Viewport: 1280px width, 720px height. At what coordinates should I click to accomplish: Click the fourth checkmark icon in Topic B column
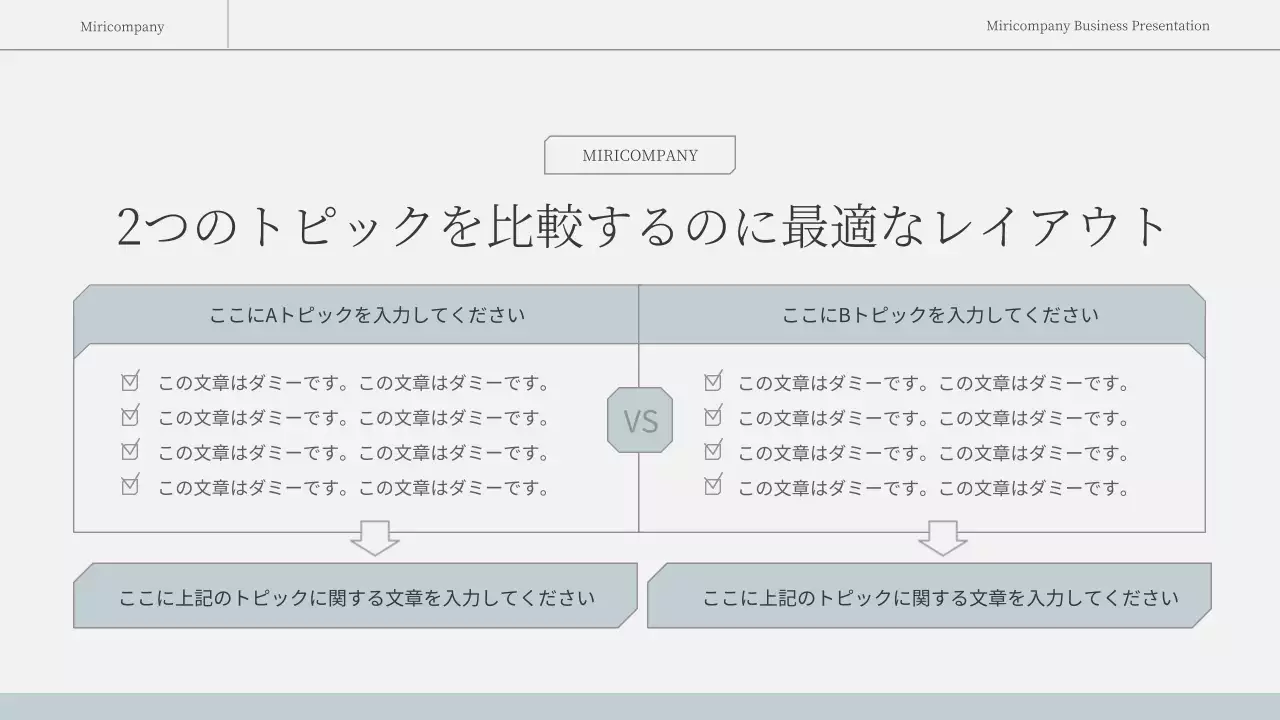coord(712,486)
